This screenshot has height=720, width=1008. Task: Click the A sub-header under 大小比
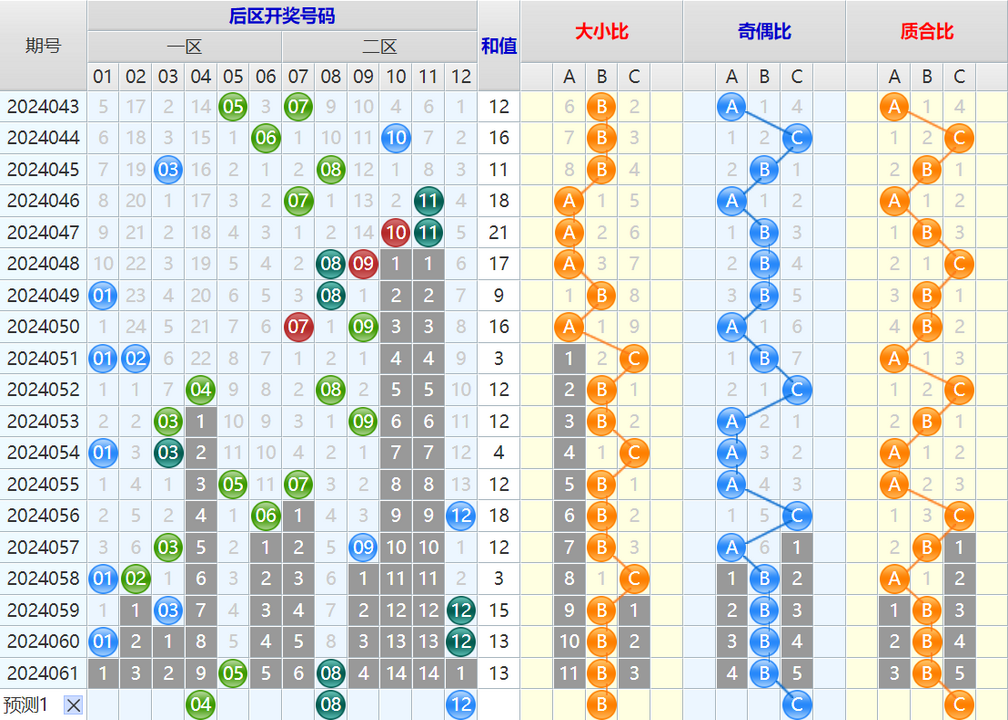coord(569,76)
